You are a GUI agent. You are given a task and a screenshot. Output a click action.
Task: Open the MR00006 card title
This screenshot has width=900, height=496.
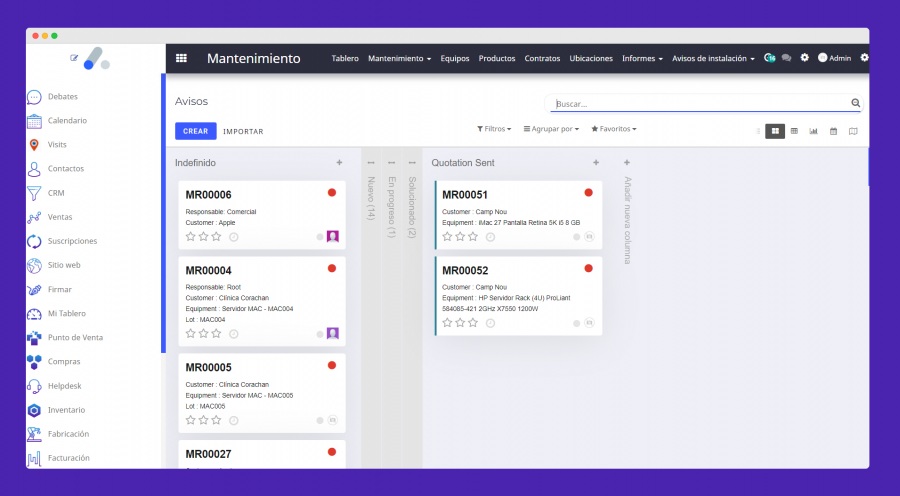(208, 195)
